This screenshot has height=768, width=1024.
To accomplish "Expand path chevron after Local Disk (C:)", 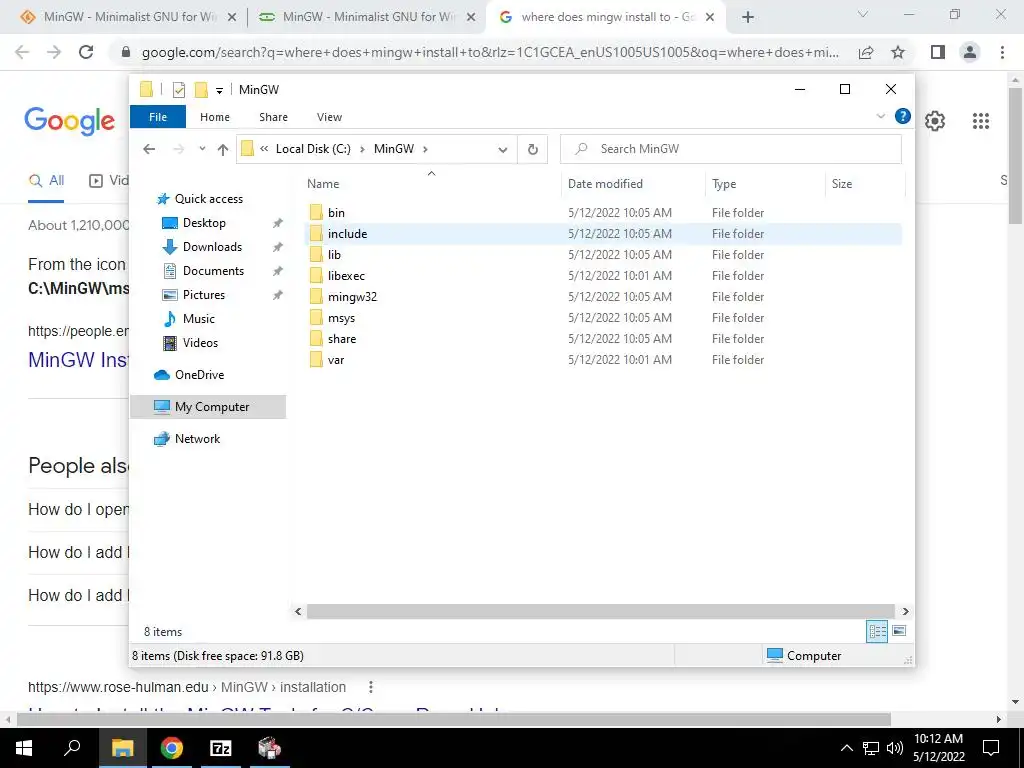I will [362, 149].
